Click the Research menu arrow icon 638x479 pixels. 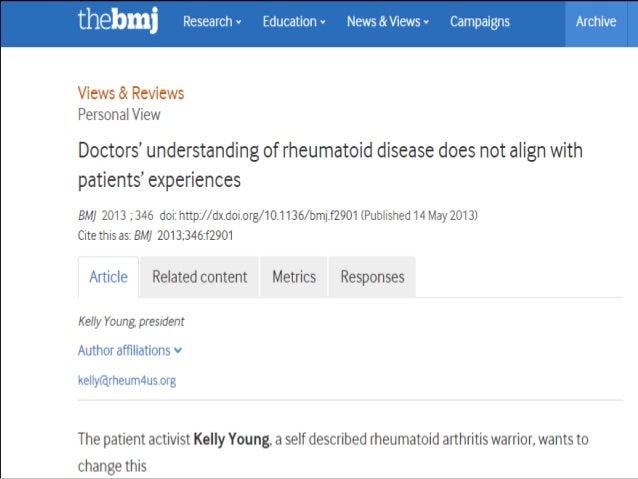coord(238,22)
